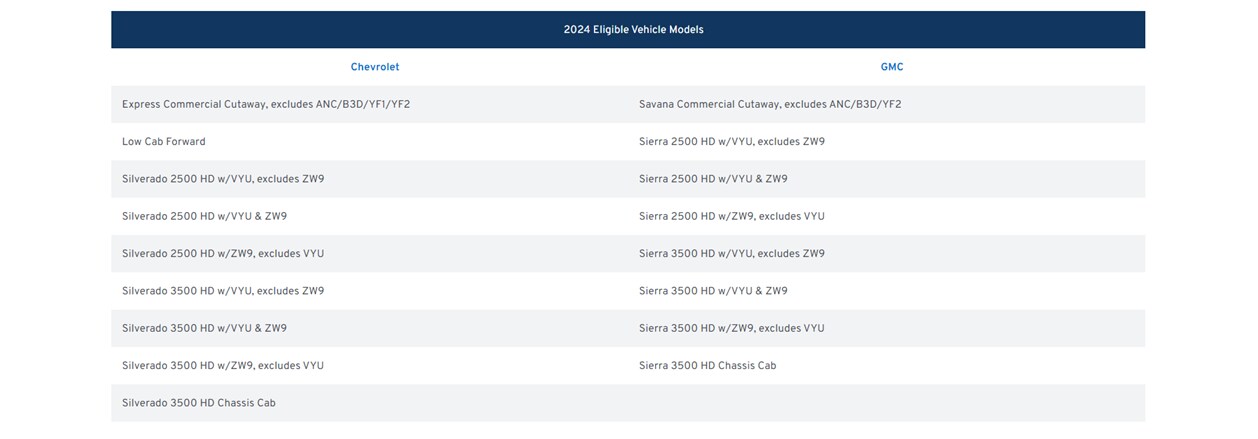The width and height of the screenshot is (1258, 439).
Task: Select Silverado 2500 HD w/VYU & ZW9
Action: (205, 216)
